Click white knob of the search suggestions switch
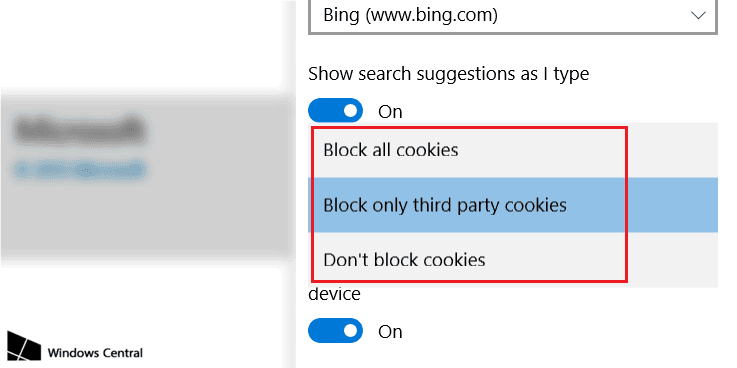 [350, 110]
